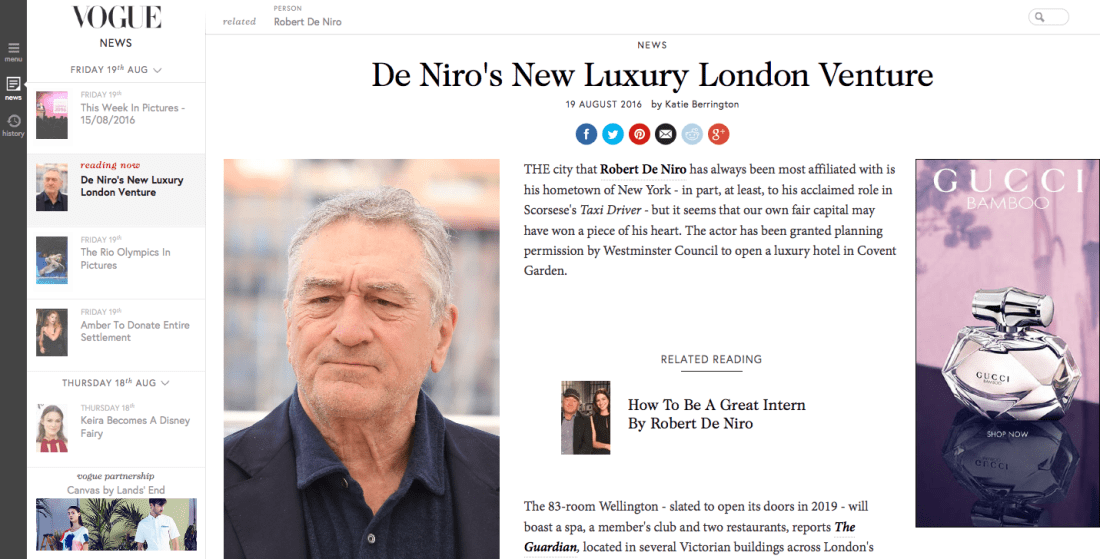This screenshot has height=559, width=1100.
Task: Select the news sidebar icon
Action: 13,88
